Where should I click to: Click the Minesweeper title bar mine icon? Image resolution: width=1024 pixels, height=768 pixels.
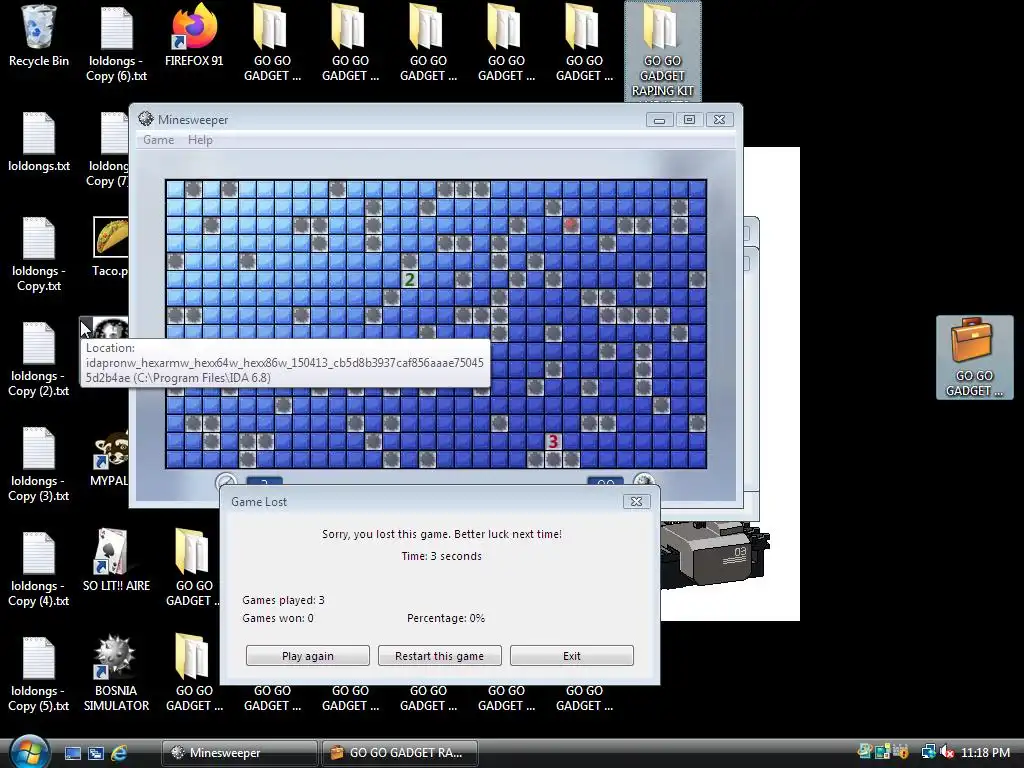click(x=146, y=119)
